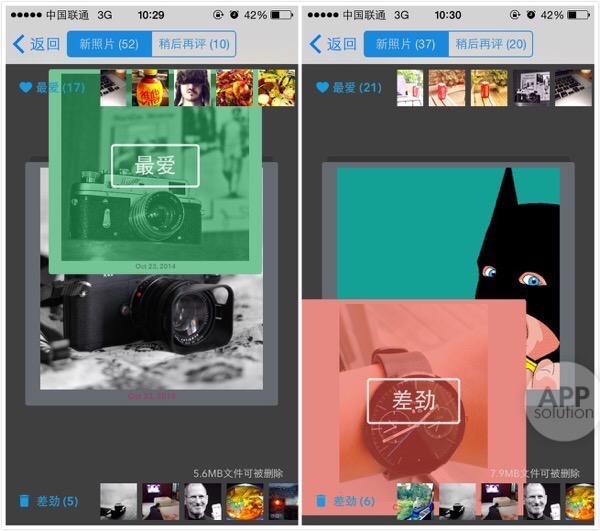Switch to the 稍后再评 (10) tab
This screenshot has width=600, height=531.
point(194,44)
